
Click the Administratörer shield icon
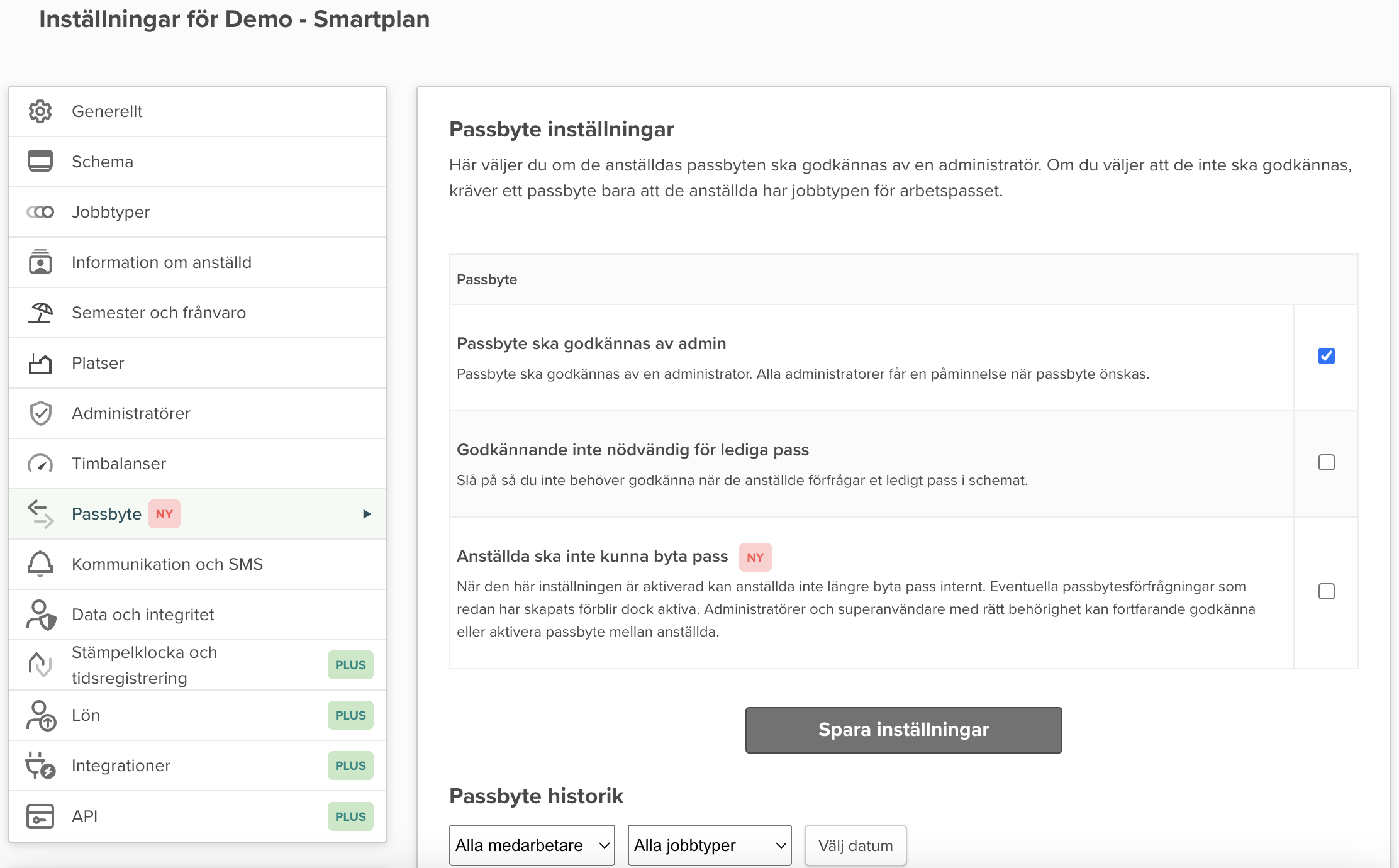tap(40, 413)
